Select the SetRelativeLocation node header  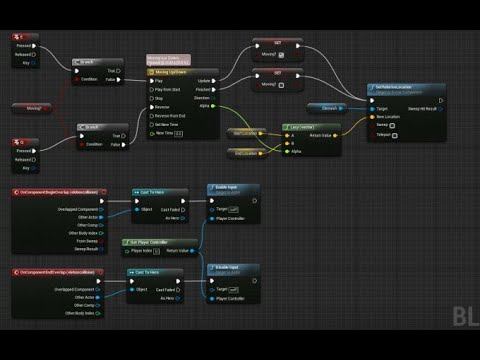click(406, 89)
